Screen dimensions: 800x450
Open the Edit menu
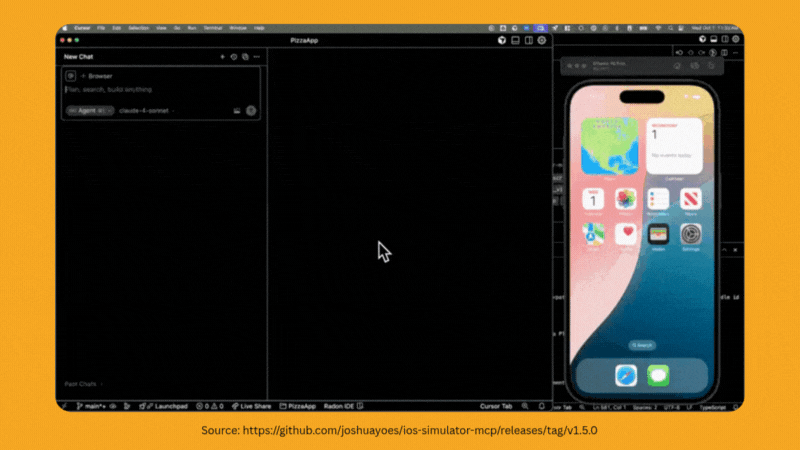(116, 28)
